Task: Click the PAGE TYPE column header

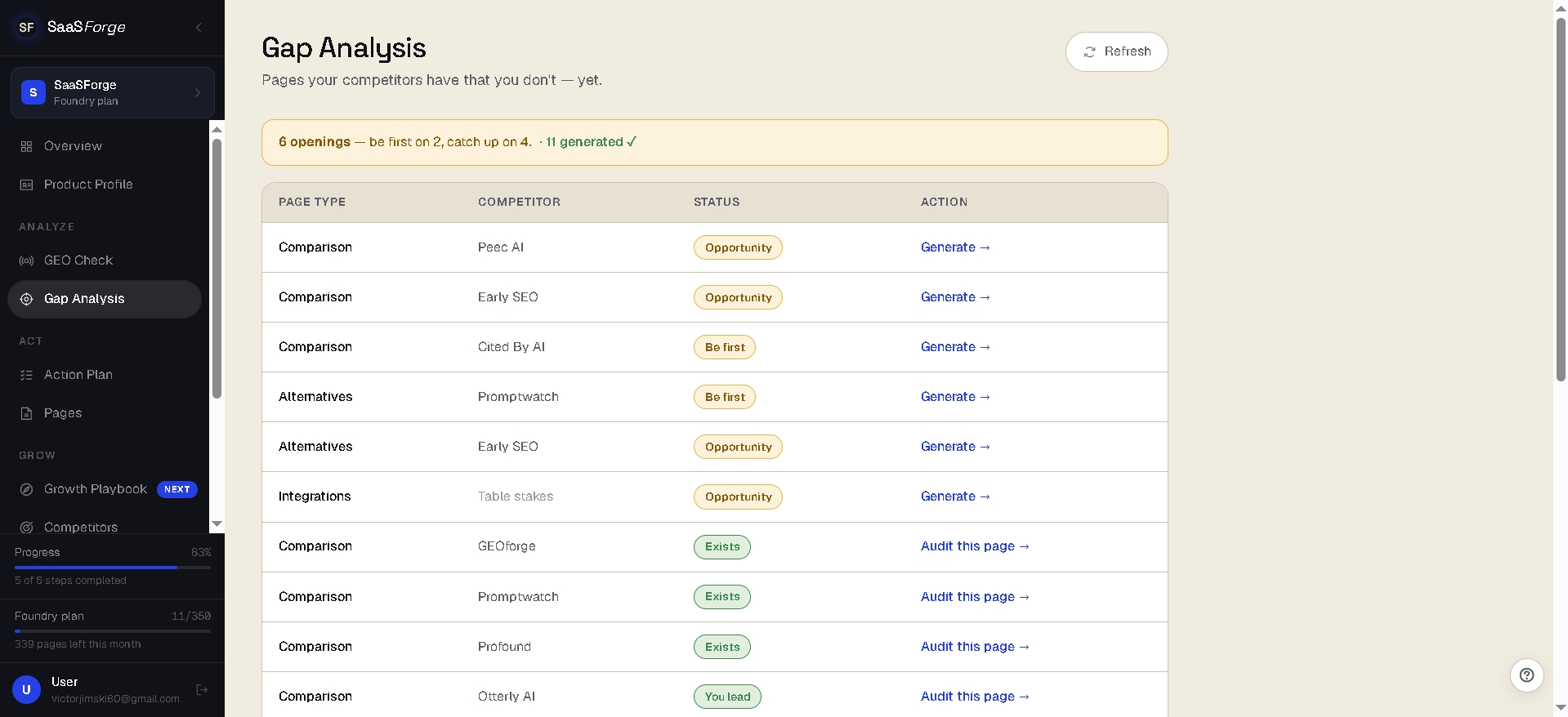Action: pos(312,202)
